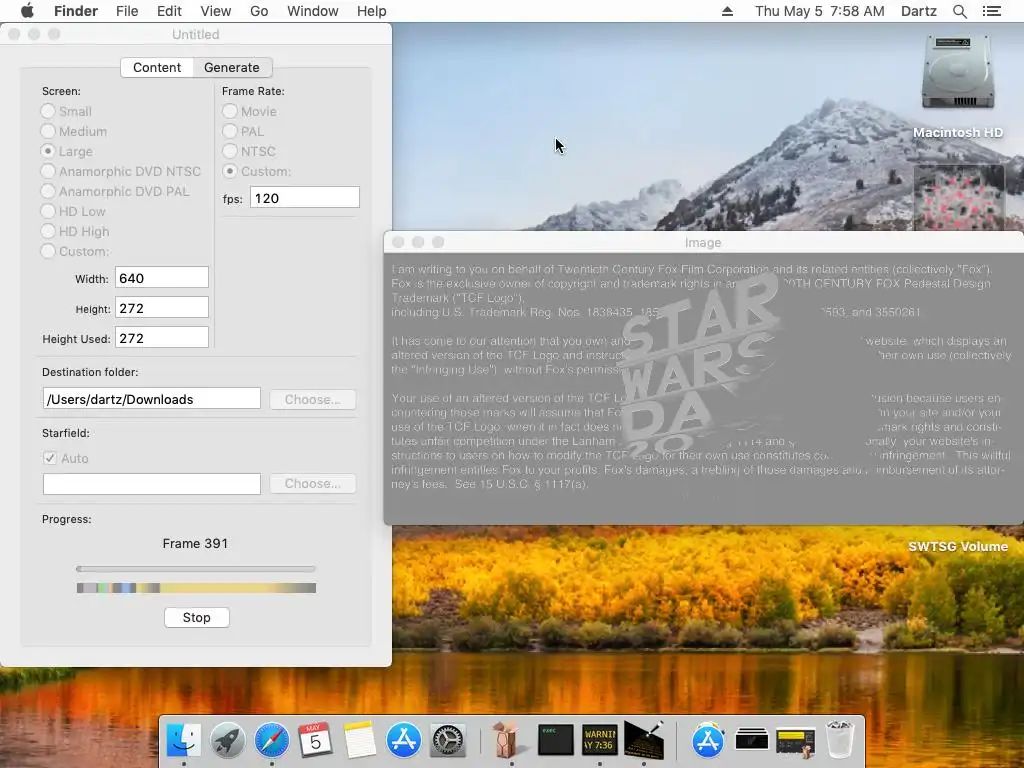Open Spotlight search magnifier
1024x768 pixels.
(x=959, y=11)
